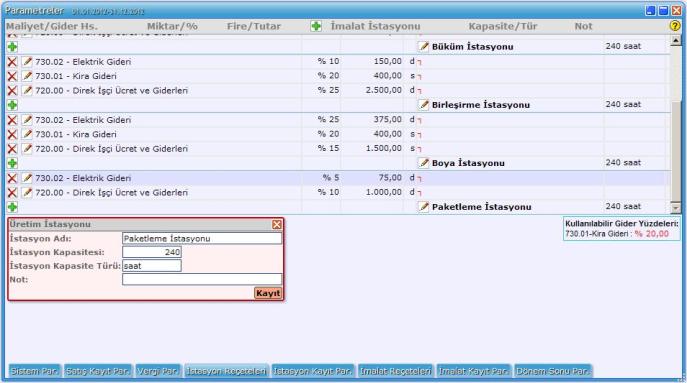Screen dimensions: 687x383
Task: Edit the 720.00 Direk İşçi row with 1.000,00
Action: [27, 193]
